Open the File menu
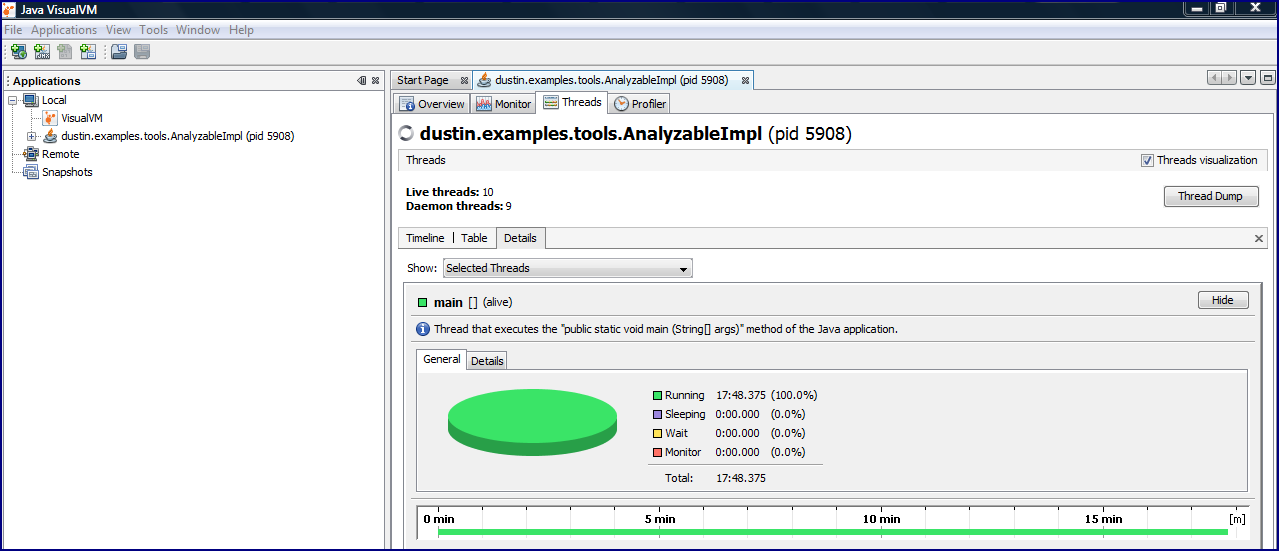This screenshot has width=1279, height=551. [x=13, y=30]
